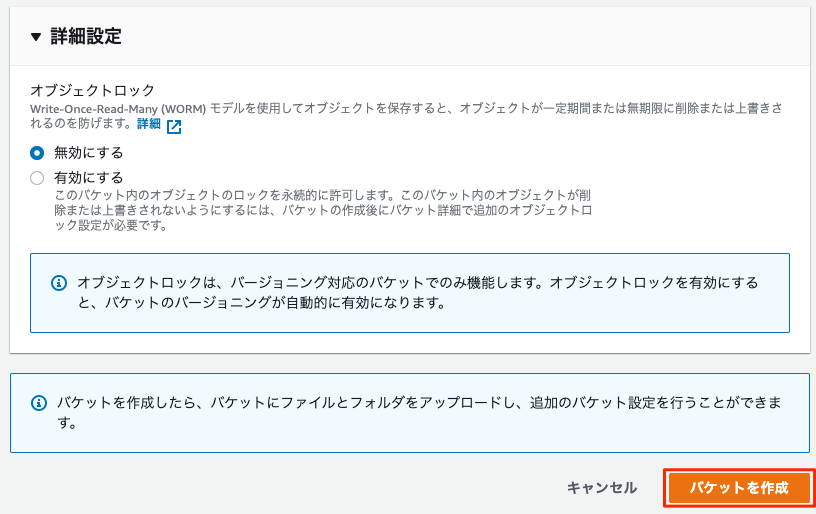Click the オブジェクトロック heading

pyautogui.click(x=93, y=91)
